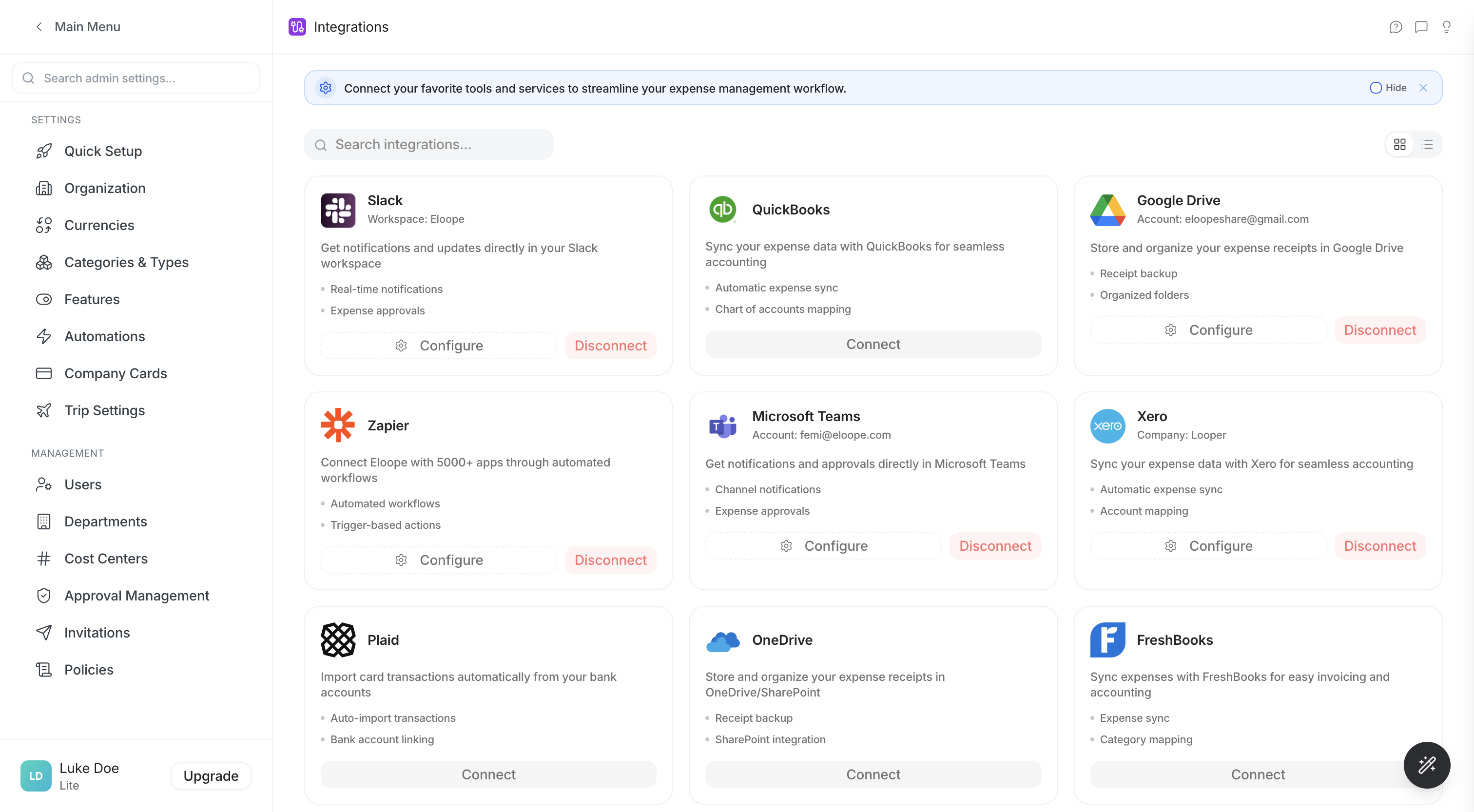The image size is (1474, 812).
Task: Open Automations settings page
Action: click(x=104, y=336)
